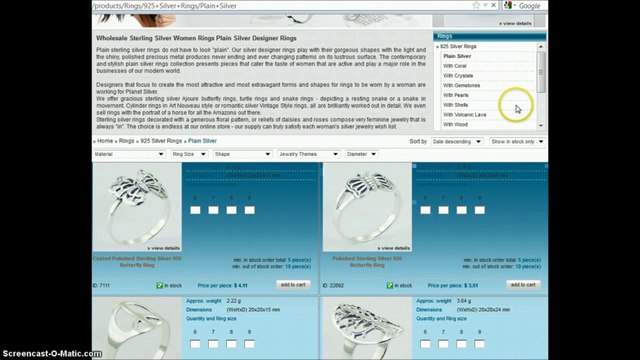Select With Coral category in sidebar
The image size is (640, 360).
coord(455,66)
